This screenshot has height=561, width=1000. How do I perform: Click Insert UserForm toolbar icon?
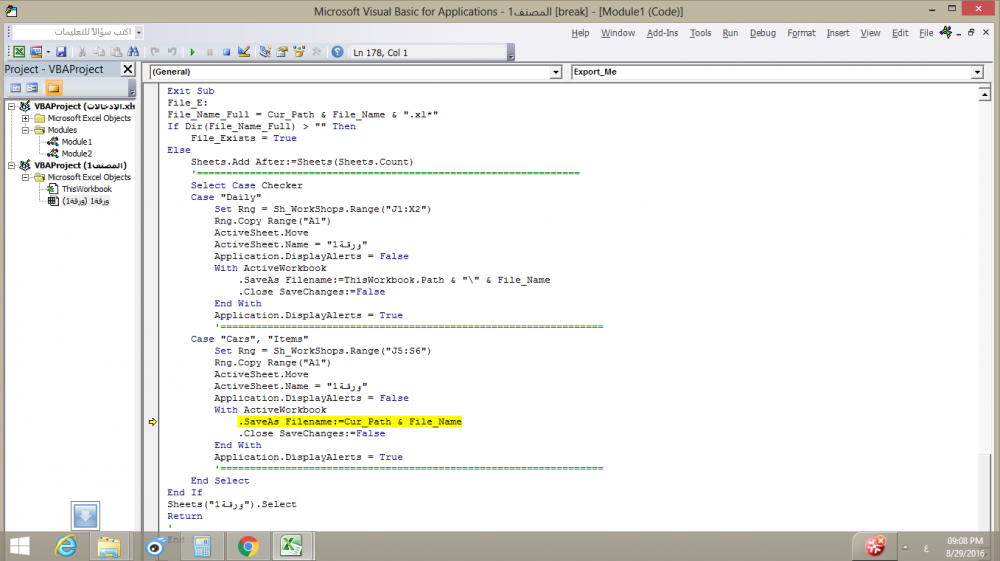[x=36, y=52]
